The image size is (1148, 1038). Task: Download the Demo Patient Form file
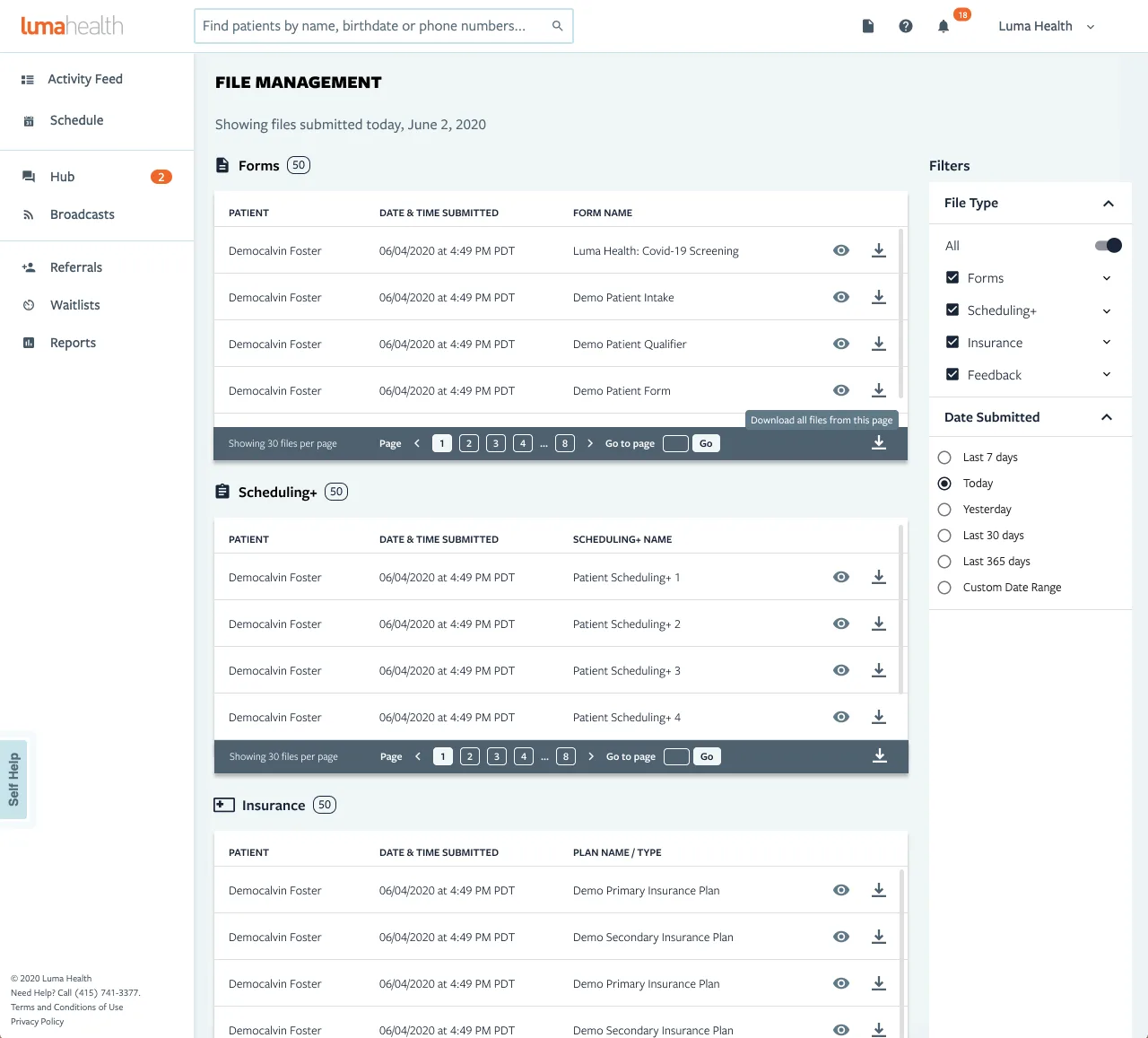click(879, 390)
